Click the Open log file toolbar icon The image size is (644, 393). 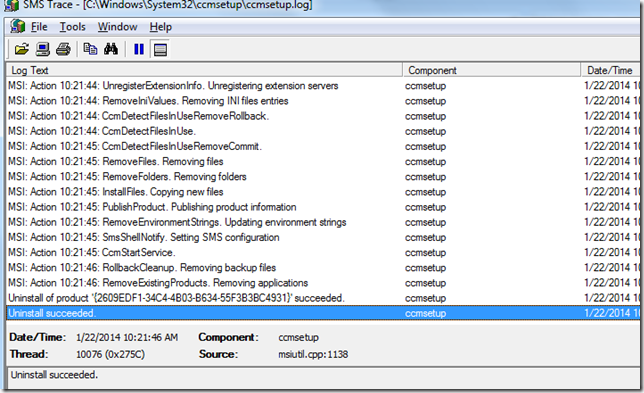pos(22,50)
